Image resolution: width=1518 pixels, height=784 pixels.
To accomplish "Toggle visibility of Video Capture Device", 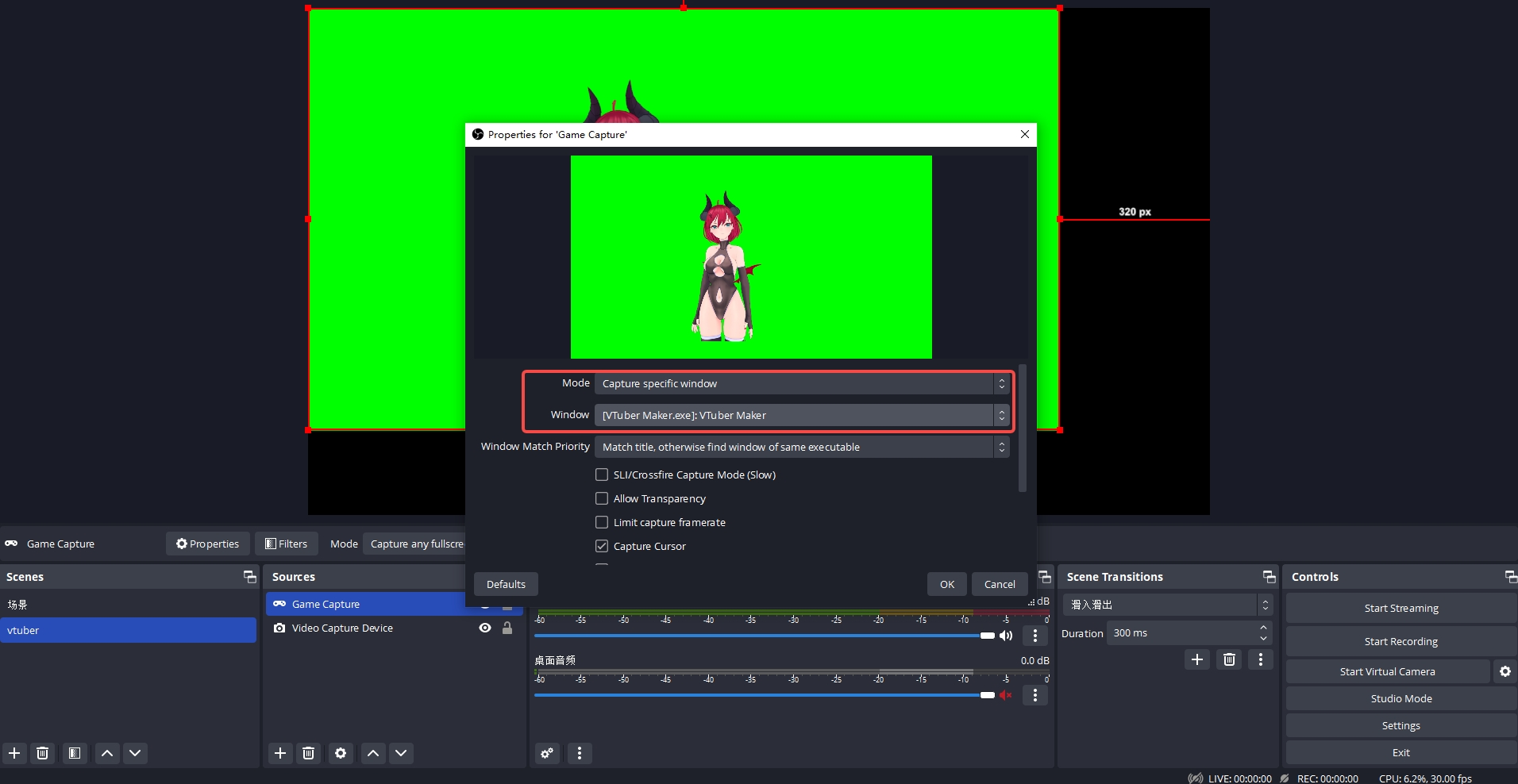I will click(x=485, y=628).
